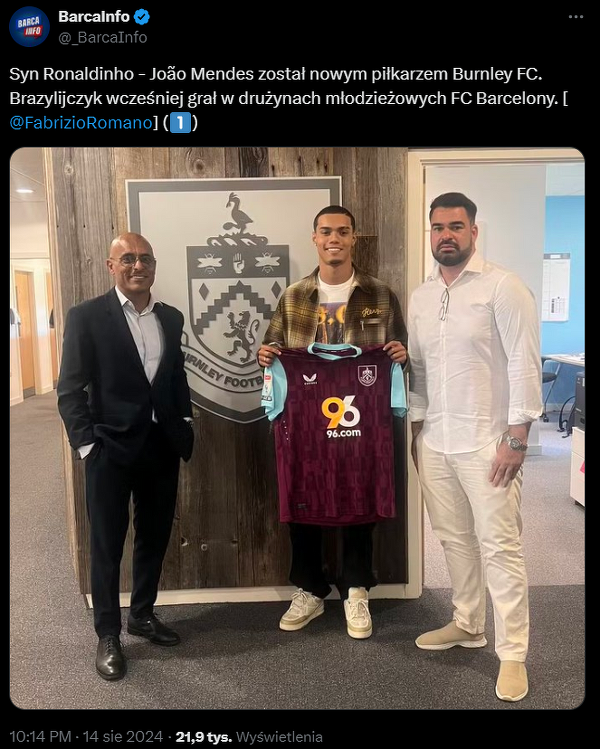
Task: Click the Castore logo on the jersey
Action: point(311,380)
